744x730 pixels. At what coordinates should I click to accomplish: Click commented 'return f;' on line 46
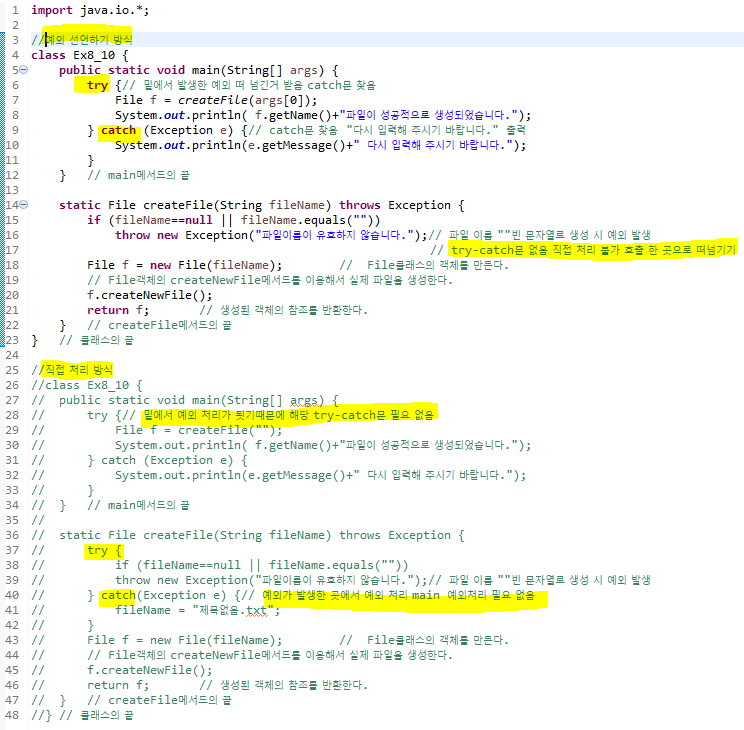118,685
